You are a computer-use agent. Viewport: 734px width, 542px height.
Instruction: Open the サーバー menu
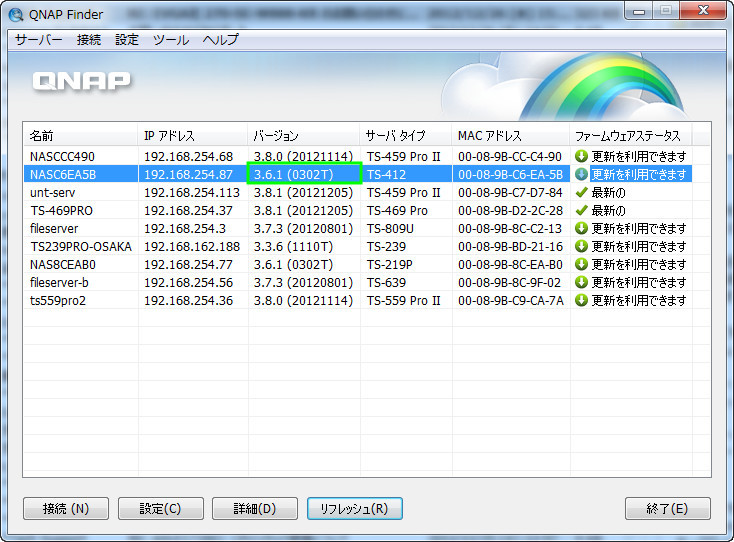(38, 40)
